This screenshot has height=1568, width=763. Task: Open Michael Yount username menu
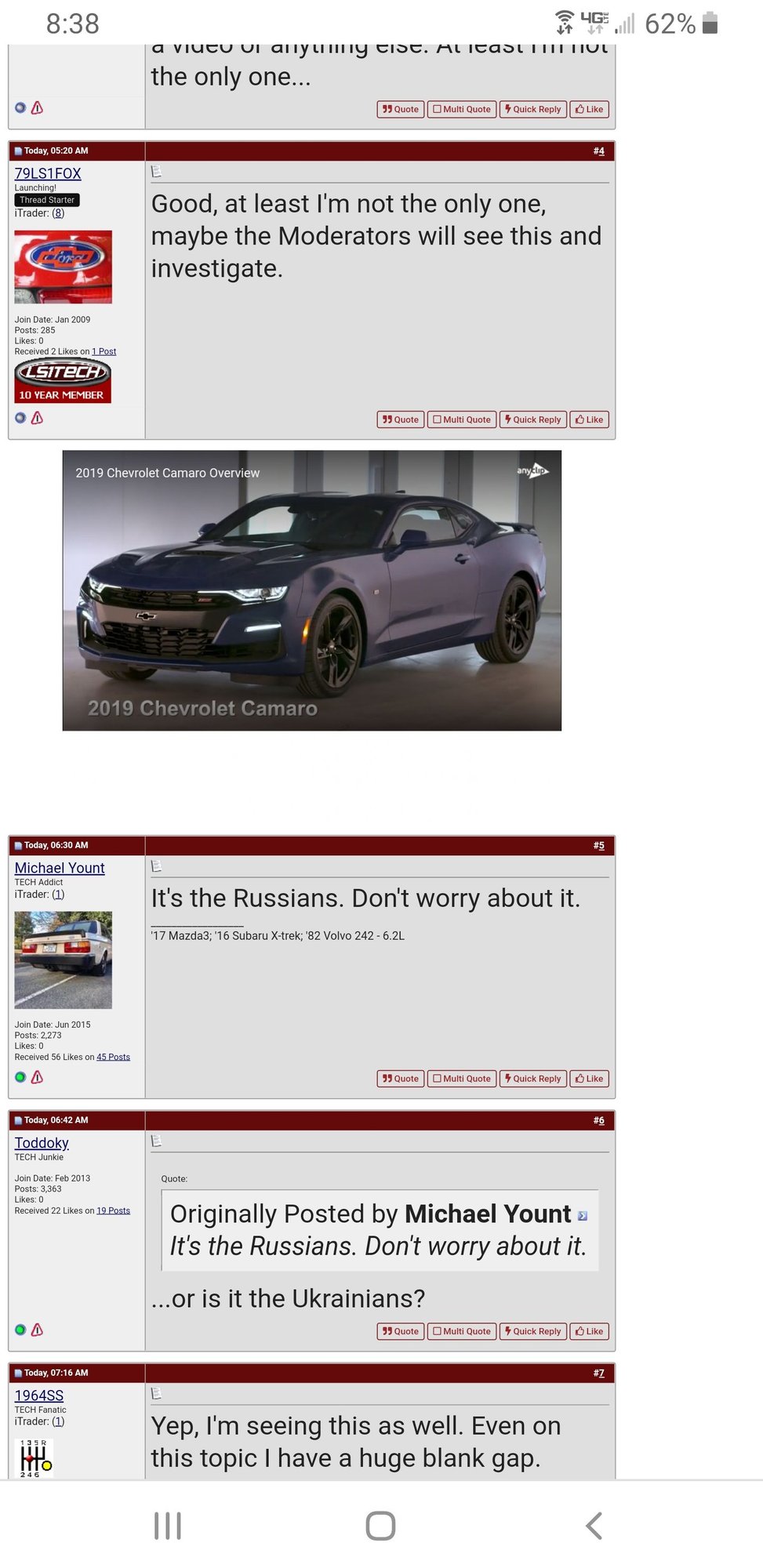click(x=60, y=868)
